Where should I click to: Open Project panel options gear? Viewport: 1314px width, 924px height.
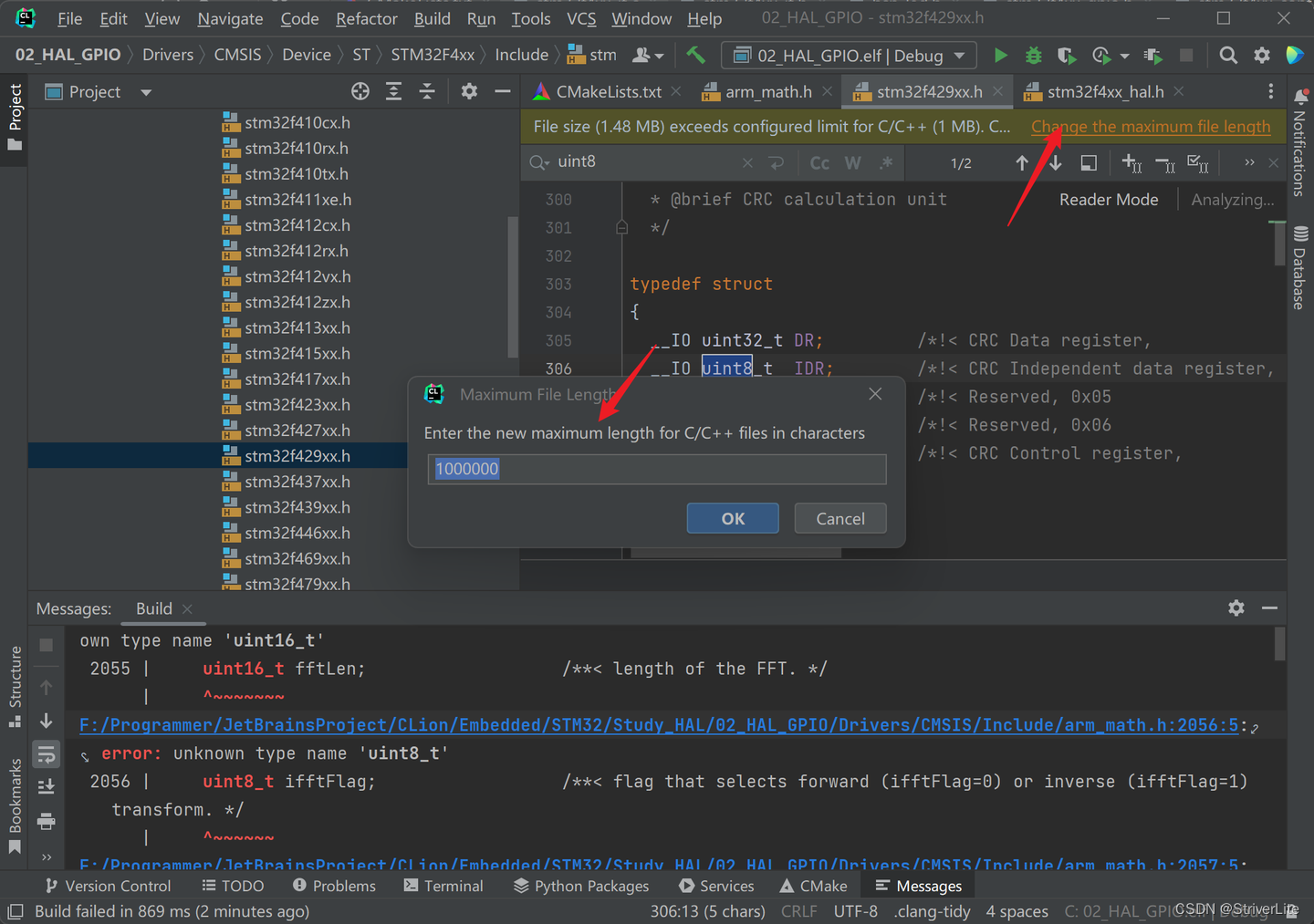coord(469,91)
